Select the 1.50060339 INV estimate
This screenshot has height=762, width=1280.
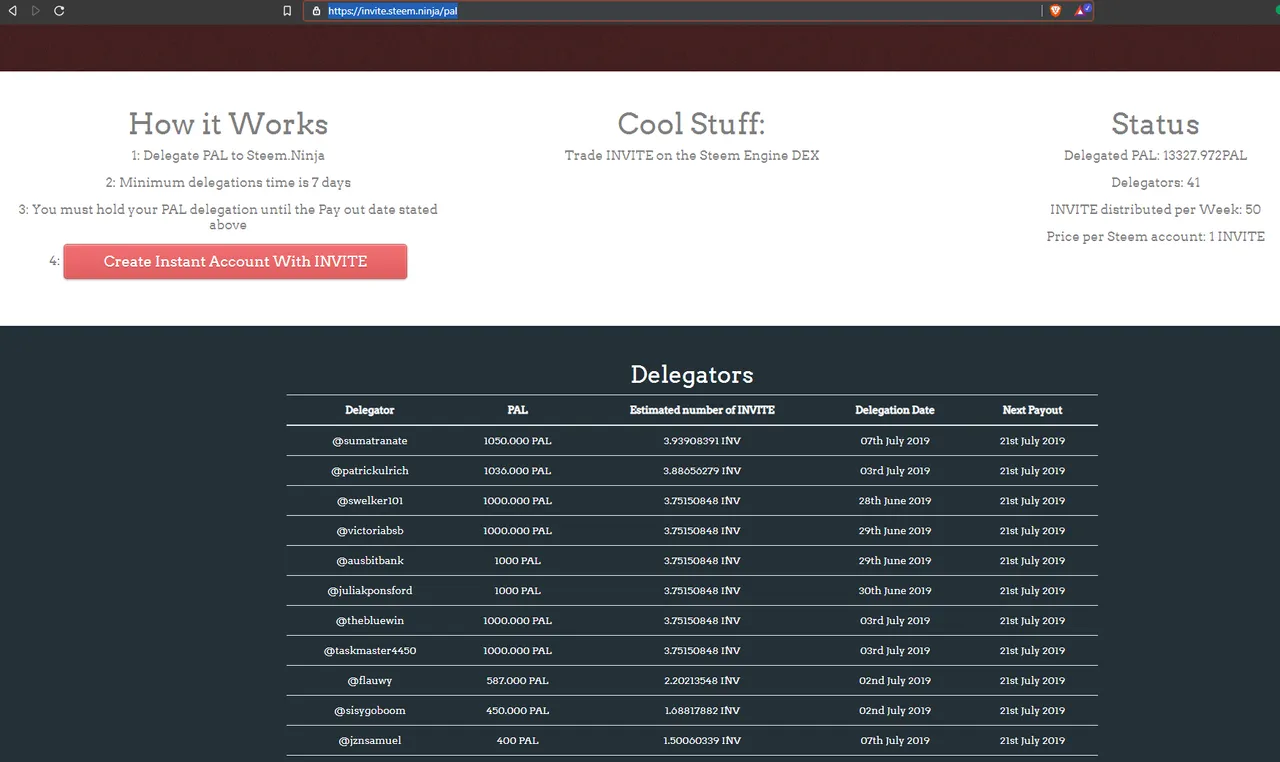[x=702, y=741]
